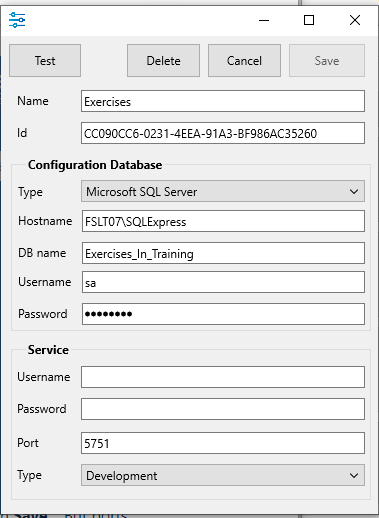Maximize the configuration window

(x=309, y=20)
